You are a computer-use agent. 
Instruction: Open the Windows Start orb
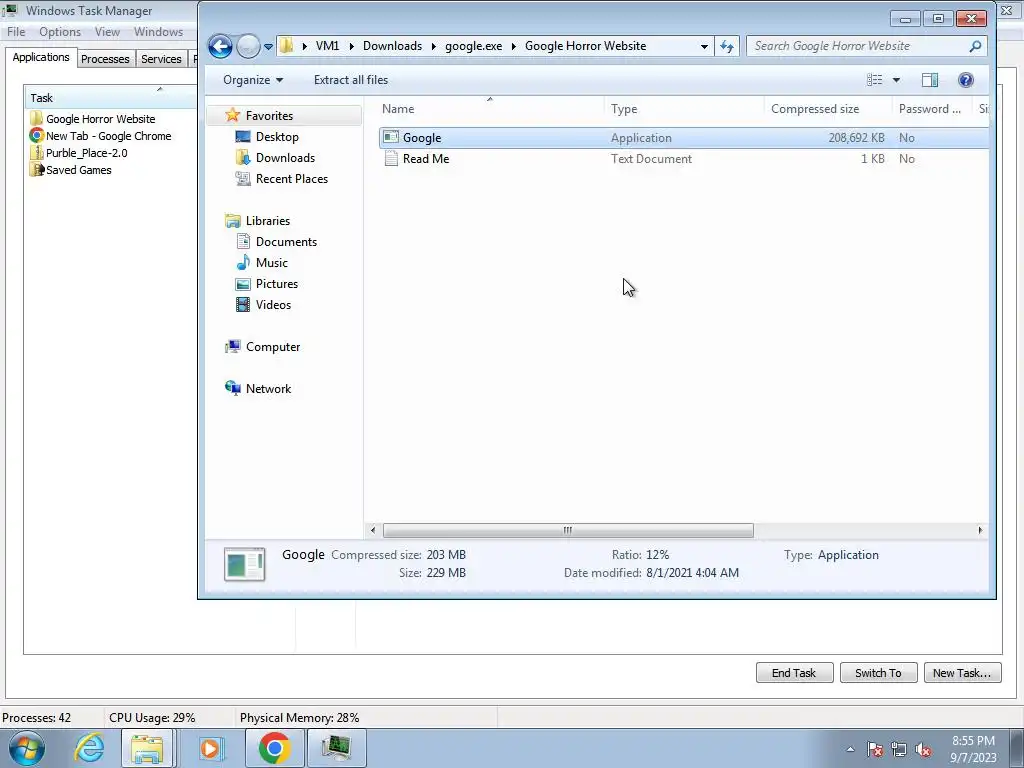click(26, 748)
